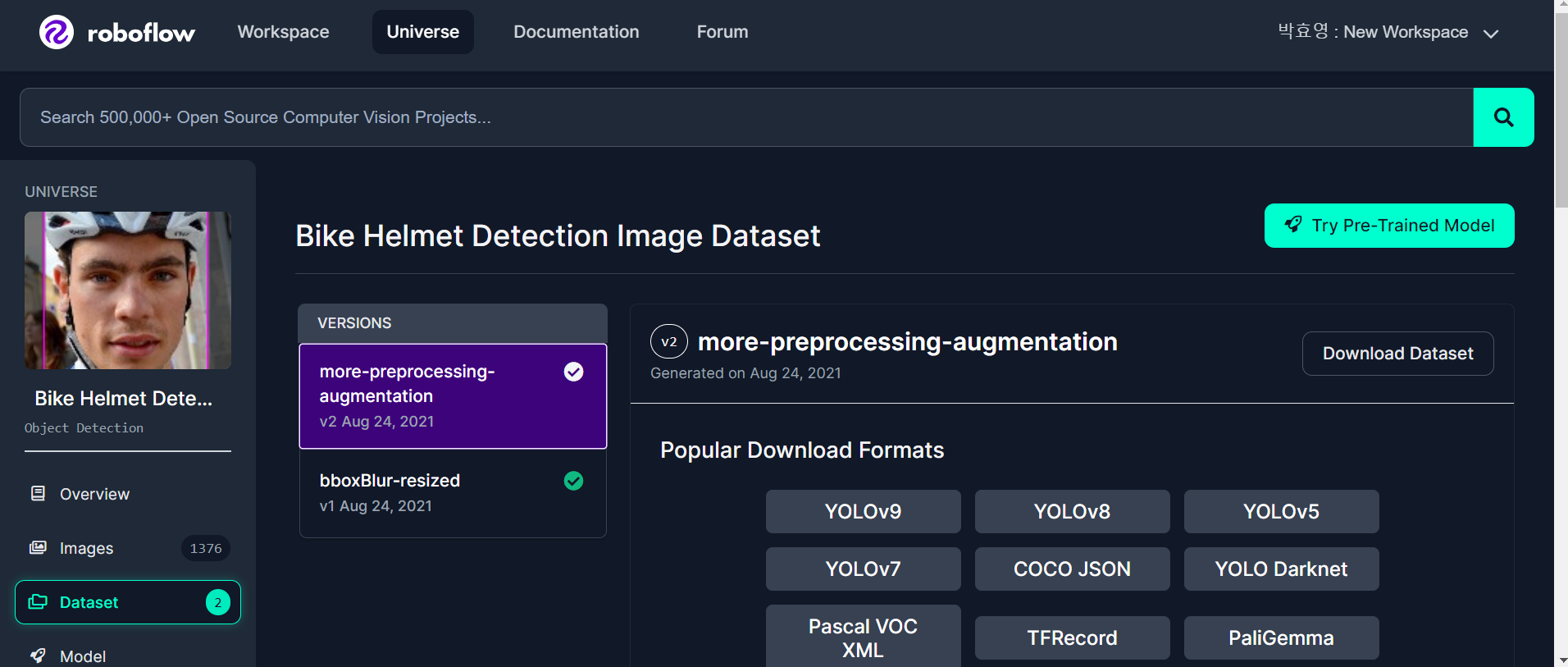The height and width of the screenshot is (667, 1568).
Task: Click the scrollbar down arrow
Action: [1561, 660]
